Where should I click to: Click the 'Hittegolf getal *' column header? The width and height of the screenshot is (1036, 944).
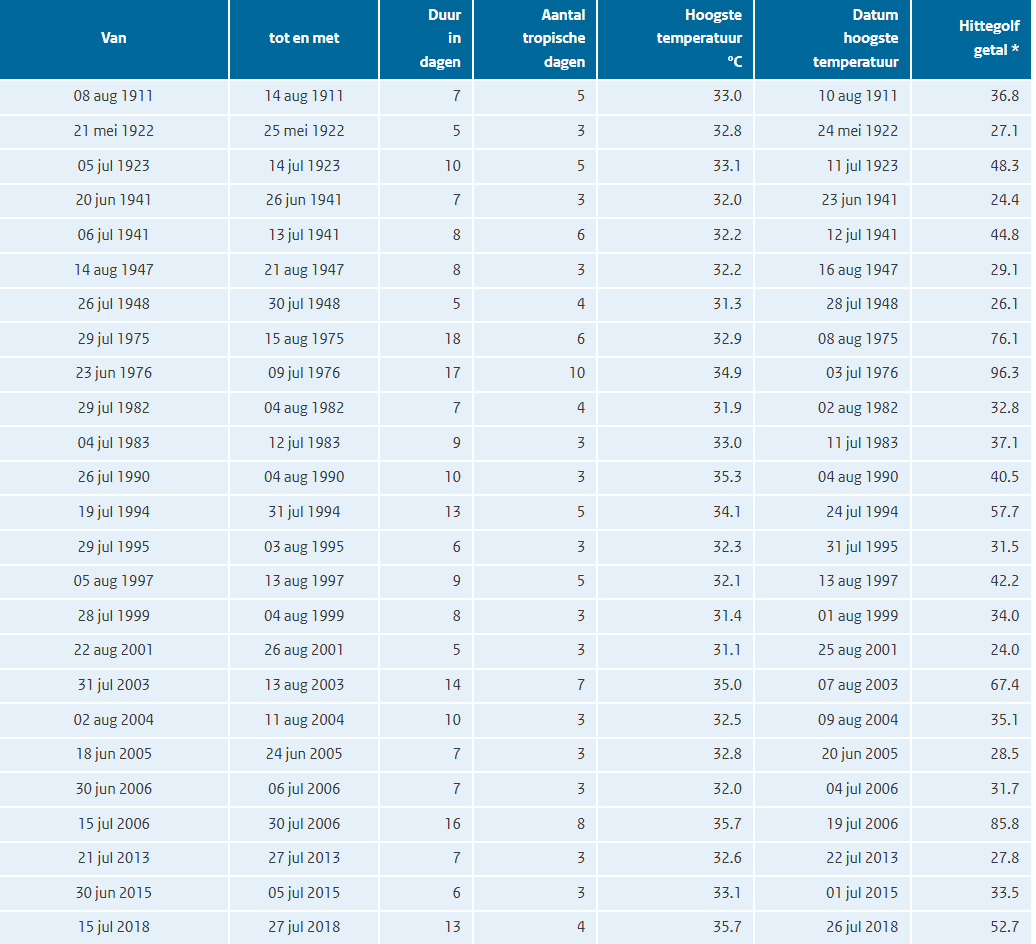(988, 38)
